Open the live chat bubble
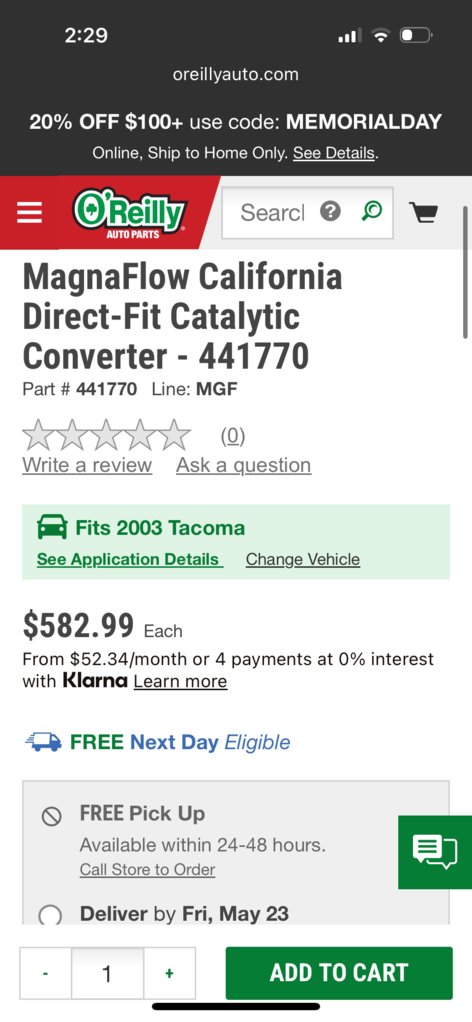Viewport: 472px width, 1022px height. tap(435, 852)
